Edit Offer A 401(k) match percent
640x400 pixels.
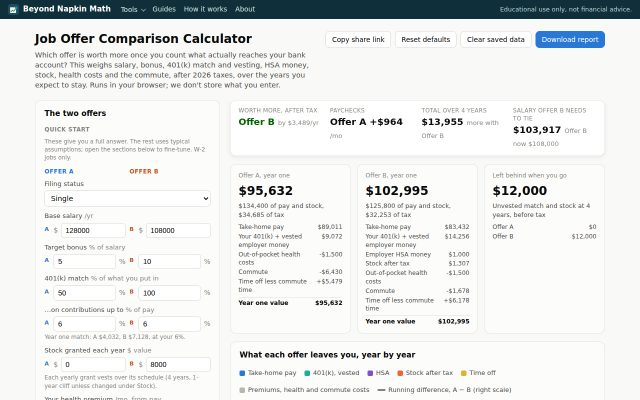point(85,293)
